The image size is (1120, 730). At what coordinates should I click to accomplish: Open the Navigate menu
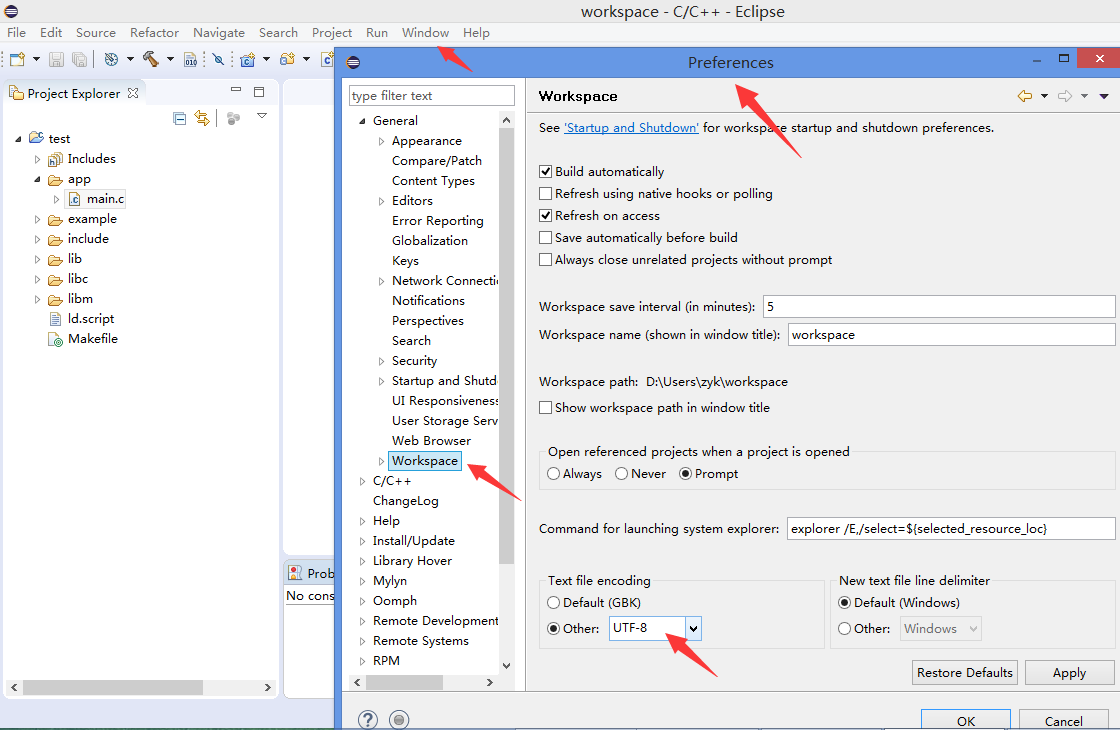point(219,33)
